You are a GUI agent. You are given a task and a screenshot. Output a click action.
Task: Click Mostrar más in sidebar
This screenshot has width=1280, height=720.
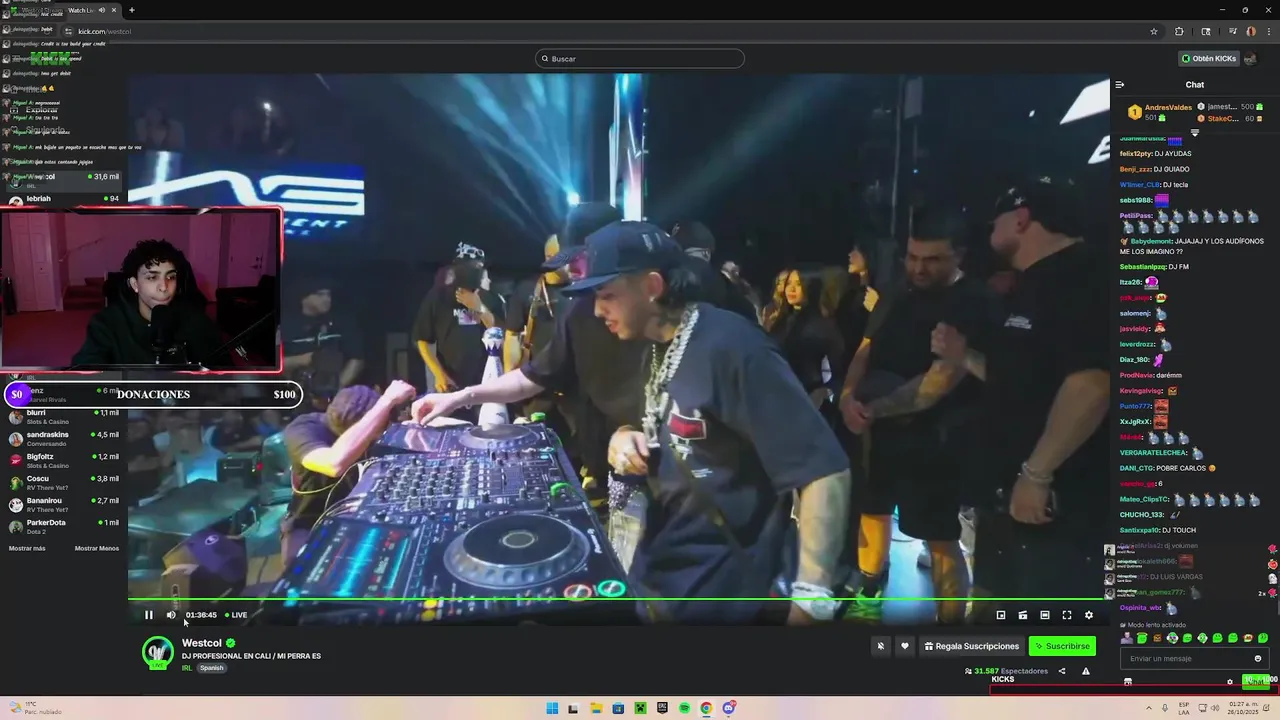pos(27,548)
